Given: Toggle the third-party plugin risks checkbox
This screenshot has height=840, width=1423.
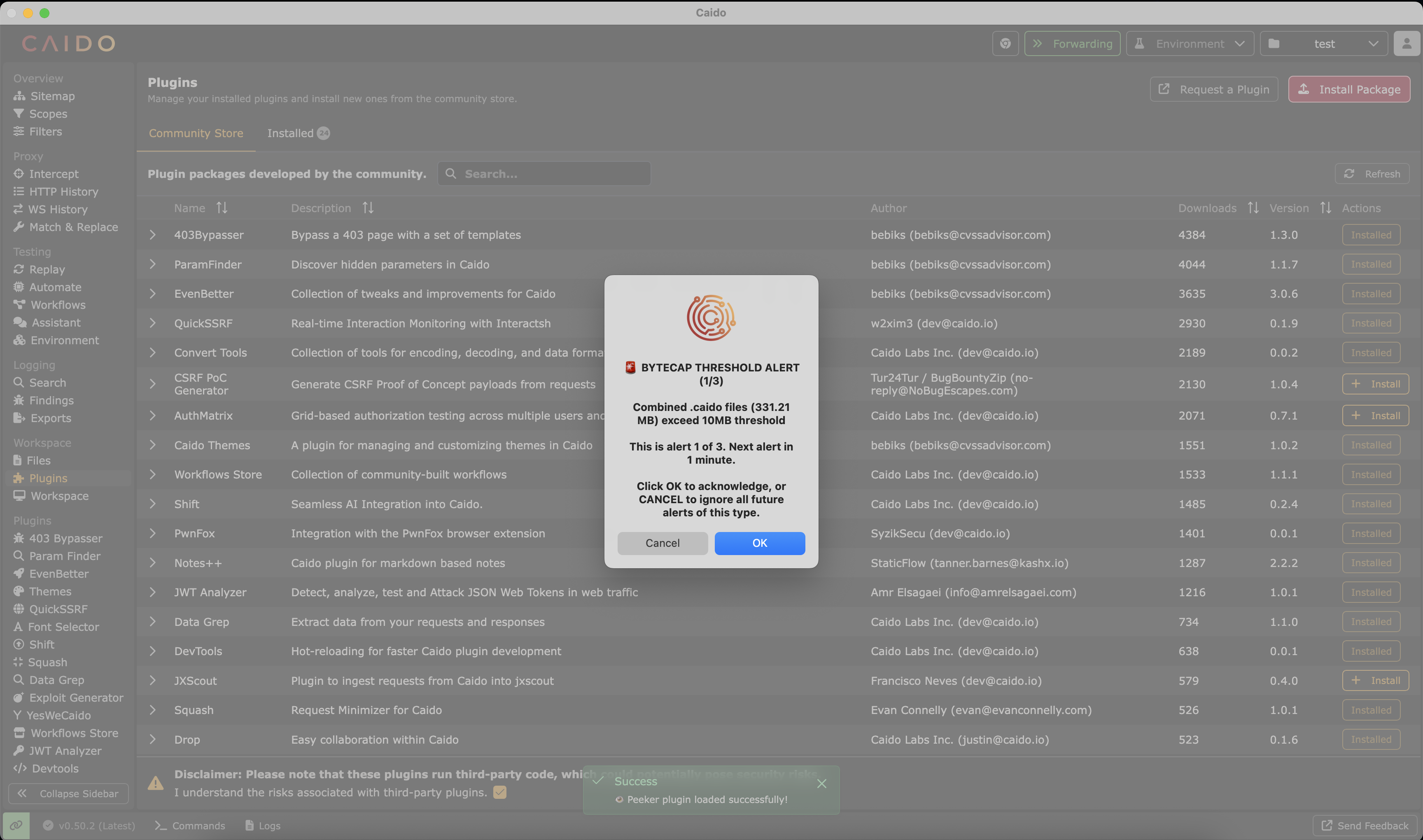Looking at the screenshot, I should pyautogui.click(x=500, y=793).
